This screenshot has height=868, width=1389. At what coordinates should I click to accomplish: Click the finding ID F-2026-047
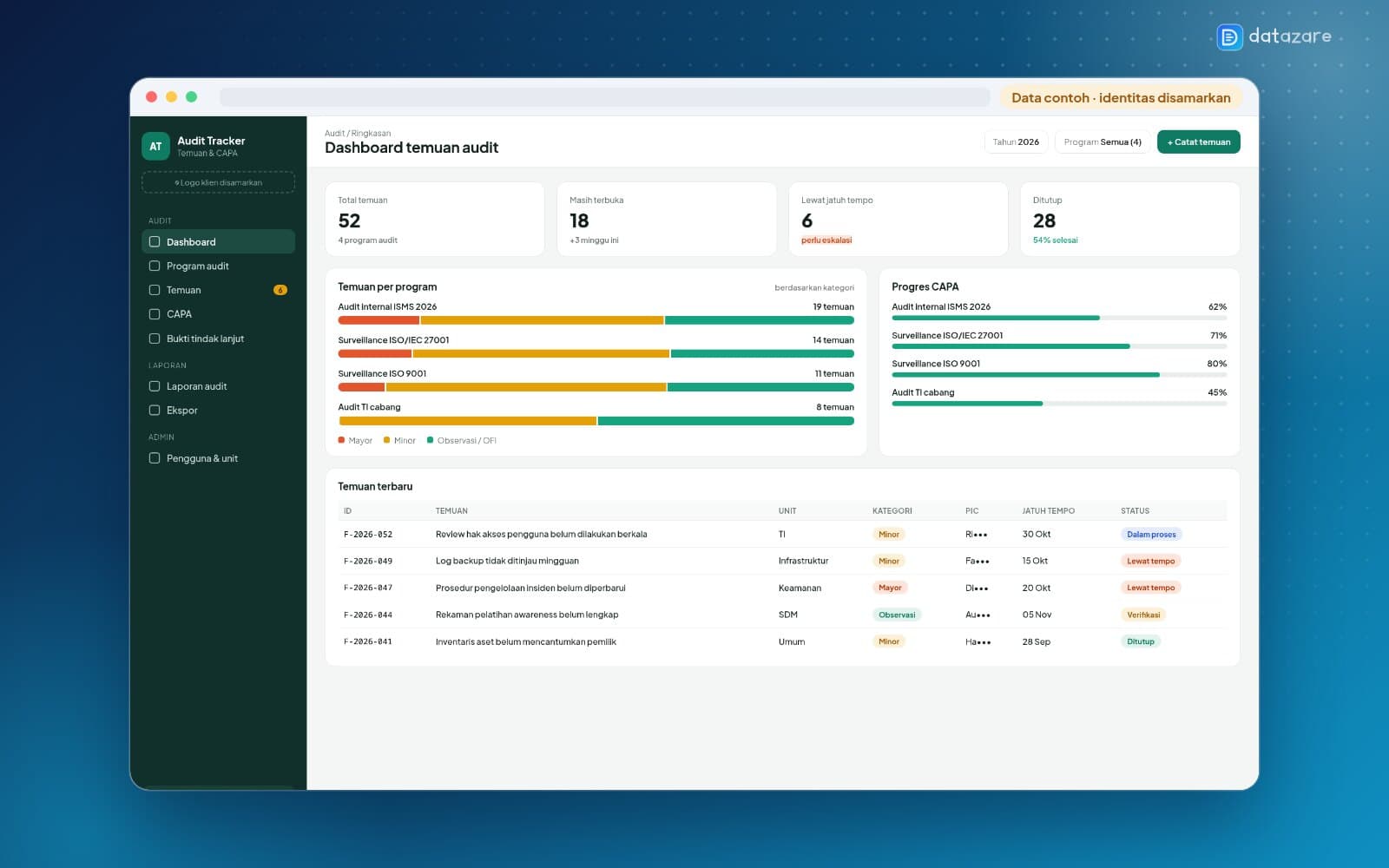point(368,588)
